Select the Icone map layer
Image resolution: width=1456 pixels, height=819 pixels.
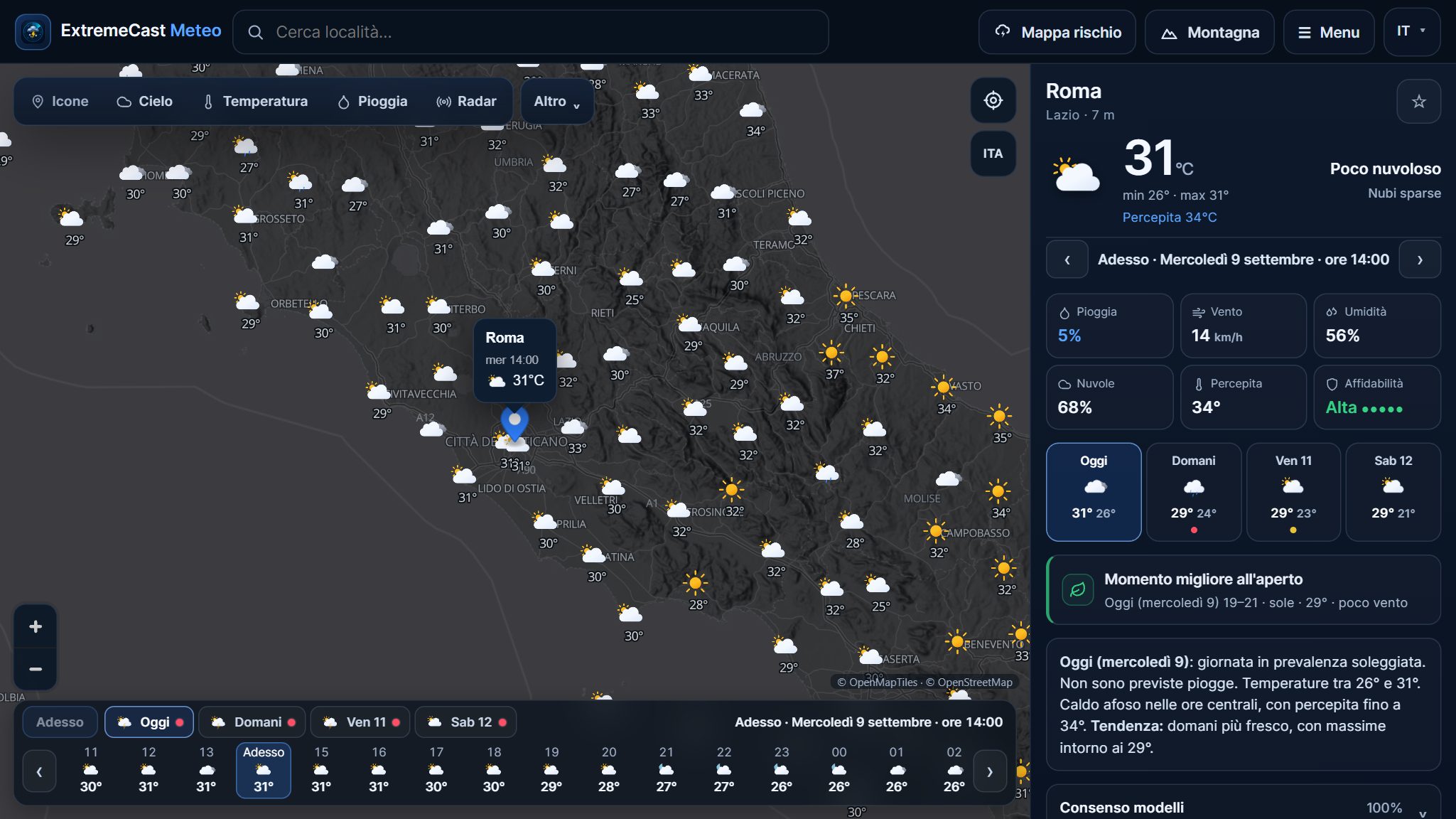(60, 102)
